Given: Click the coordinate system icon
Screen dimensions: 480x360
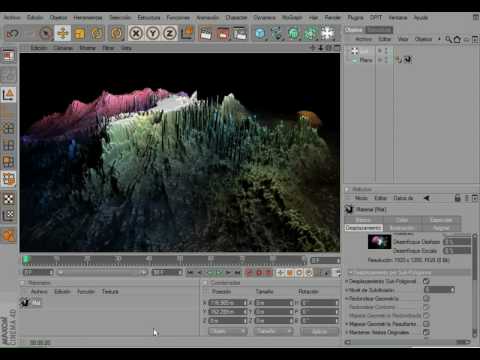Looking at the screenshot, I should 187,34.
